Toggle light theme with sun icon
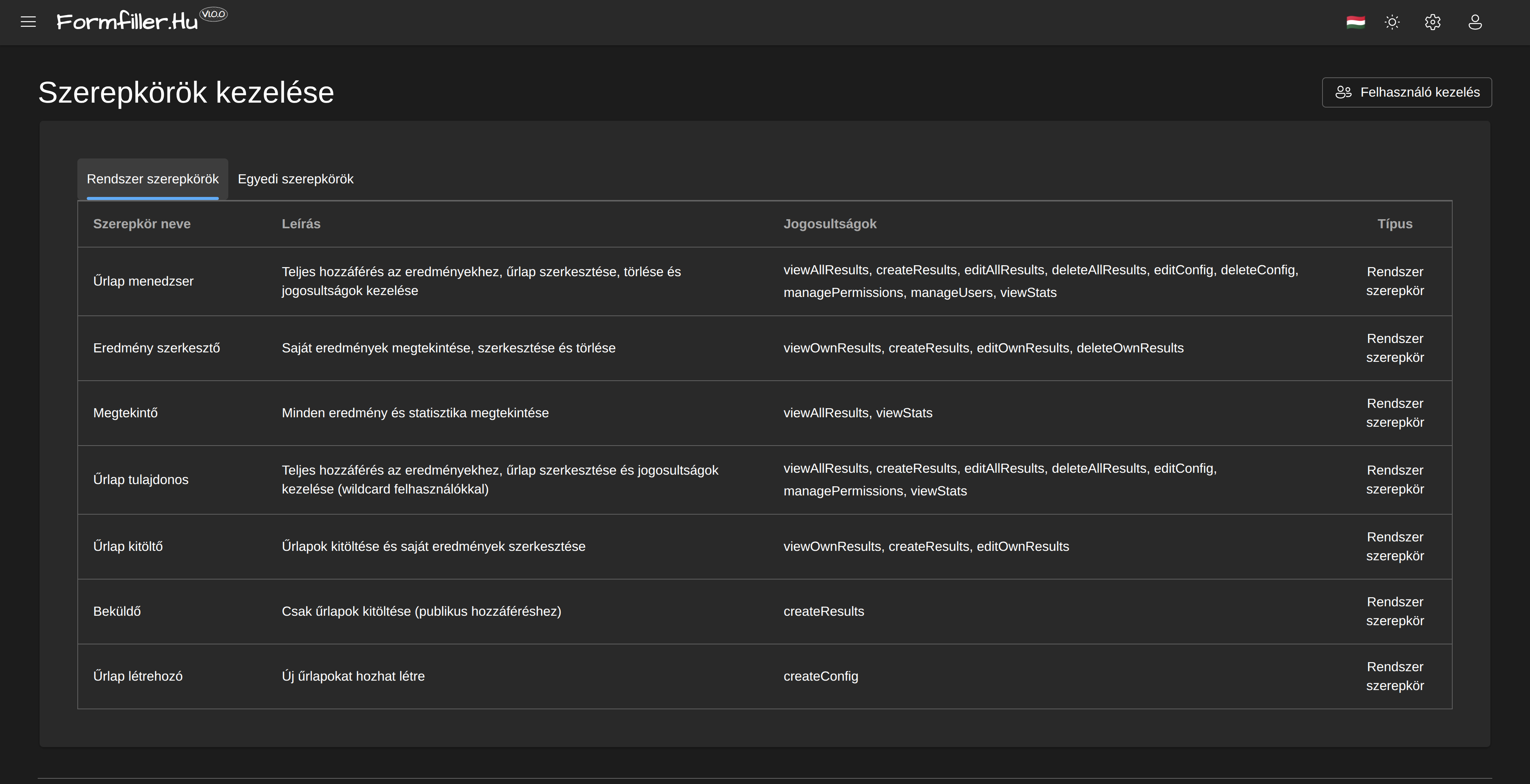This screenshot has height=784, width=1530. [x=1392, y=22]
